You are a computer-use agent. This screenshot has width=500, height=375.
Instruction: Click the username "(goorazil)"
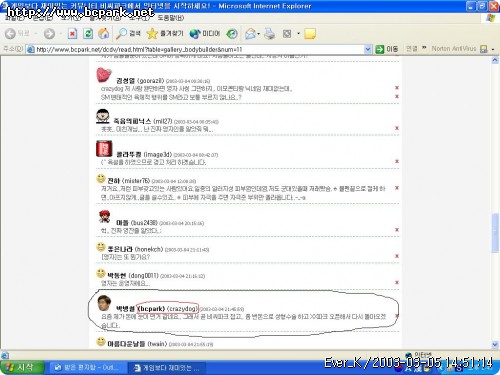pos(151,81)
